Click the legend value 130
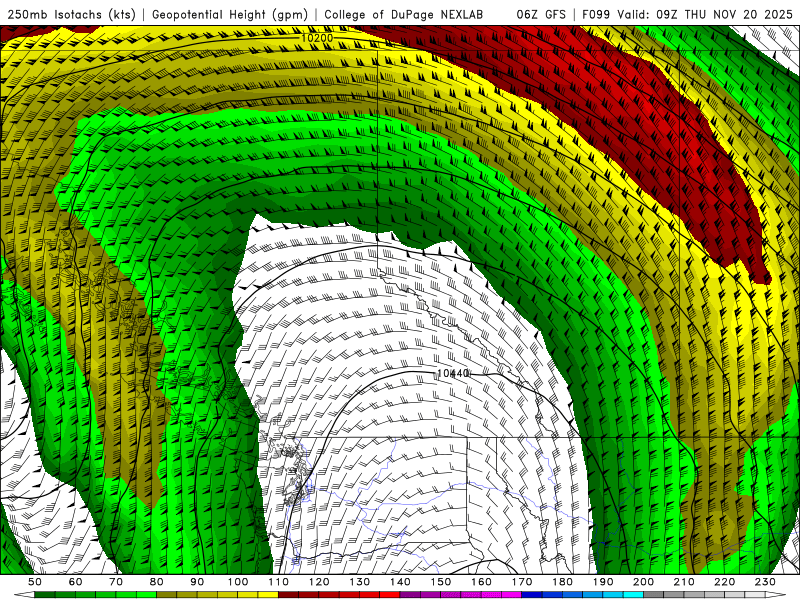 (360, 582)
